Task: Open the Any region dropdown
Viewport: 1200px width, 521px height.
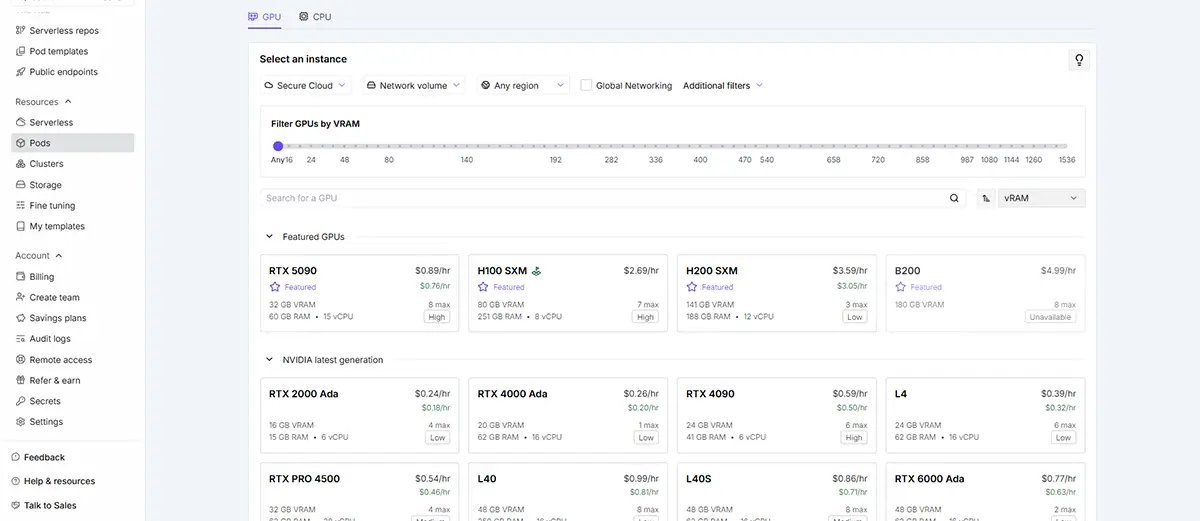Action: click(x=522, y=86)
